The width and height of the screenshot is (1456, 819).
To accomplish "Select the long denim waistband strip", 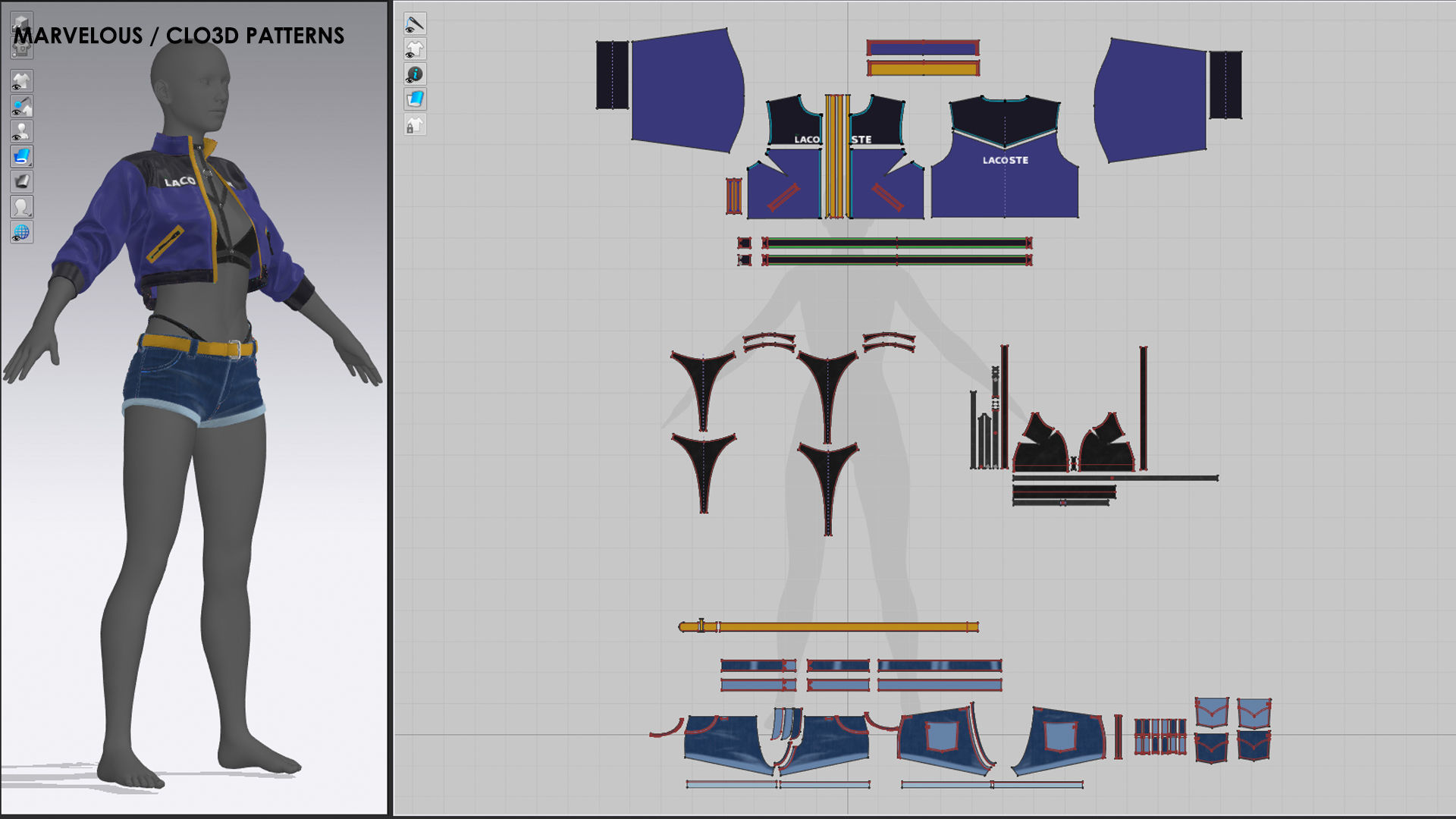I will pyautogui.click(x=940, y=666).
